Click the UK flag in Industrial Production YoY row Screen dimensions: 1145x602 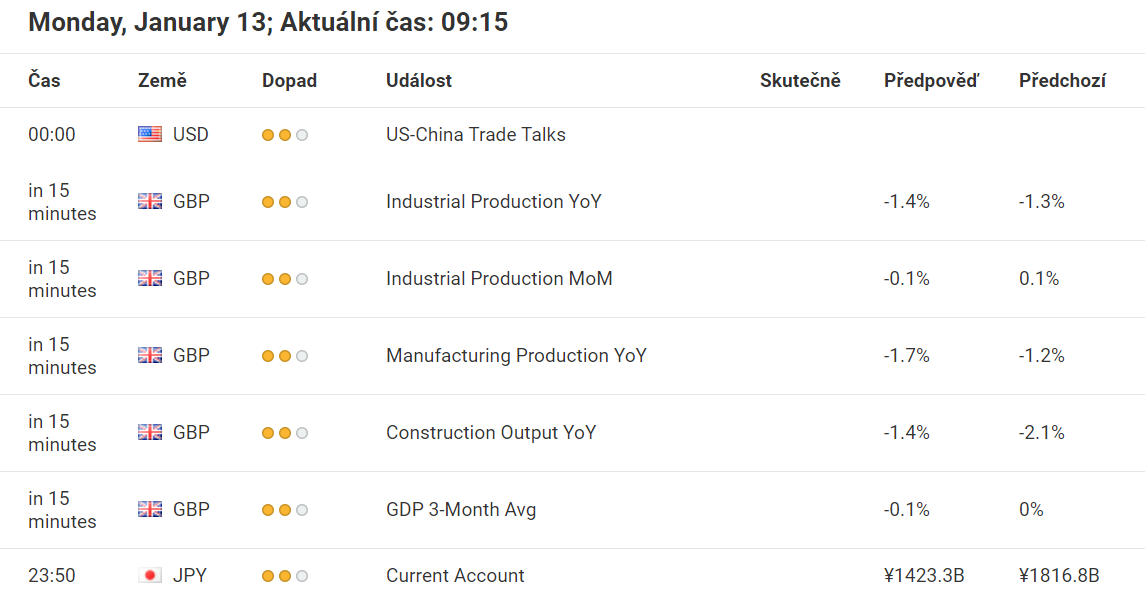coord(150,202)
